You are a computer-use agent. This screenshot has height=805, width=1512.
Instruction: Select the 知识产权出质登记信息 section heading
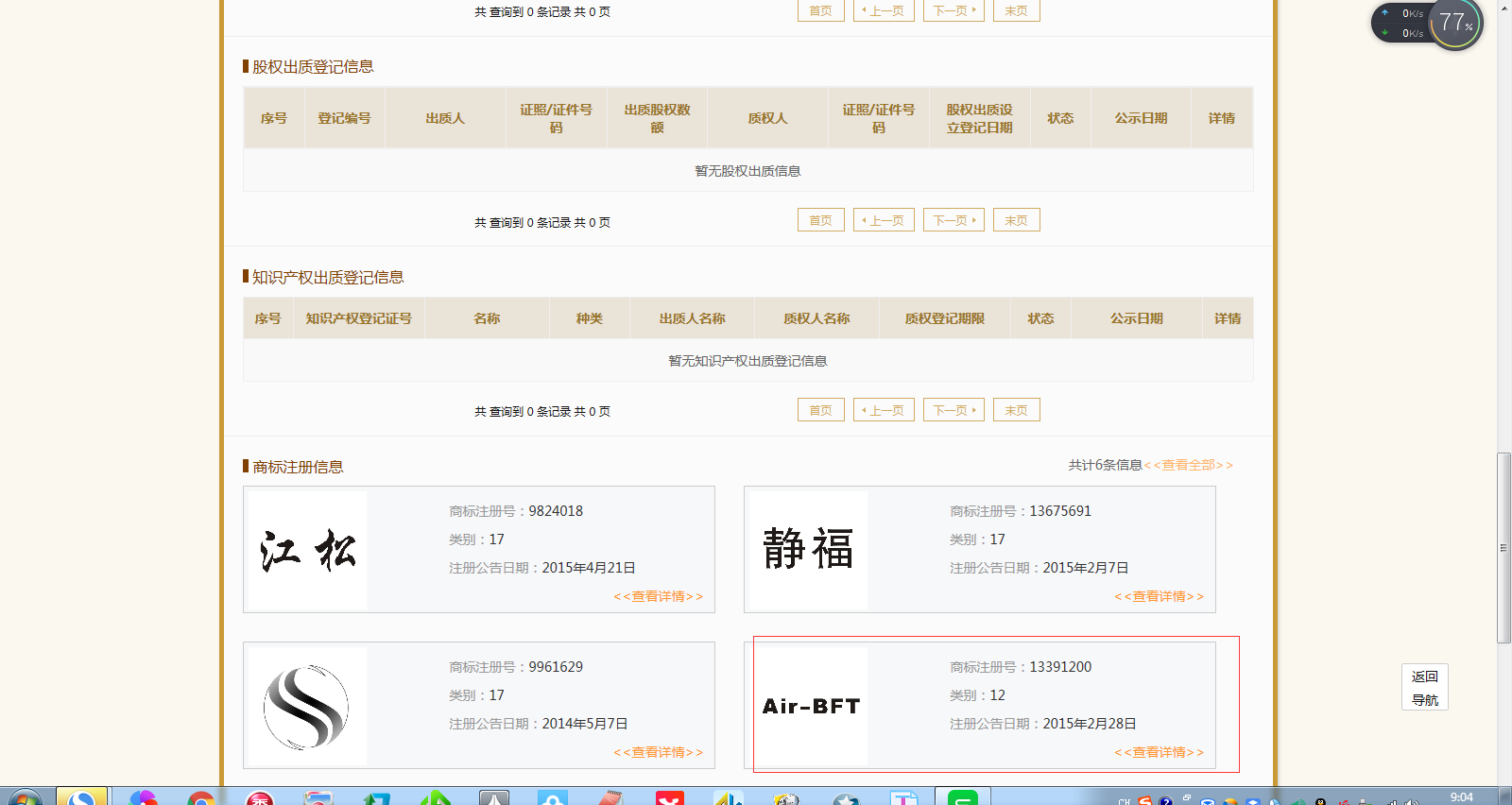[x=328, y=277]
